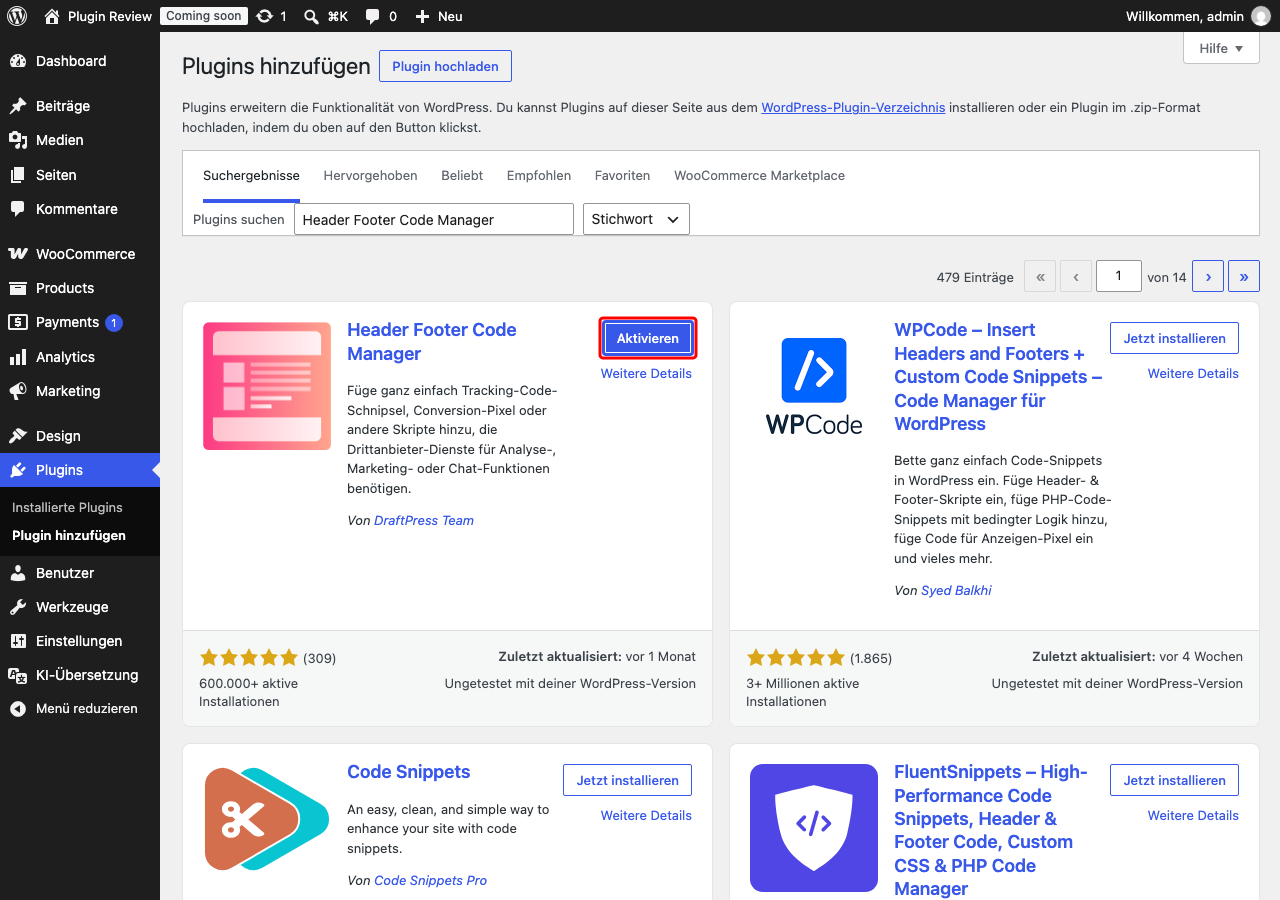Click the Header Footer Code Manager thumbnail
Screen dimensions: 1280x900
(267, 386)
